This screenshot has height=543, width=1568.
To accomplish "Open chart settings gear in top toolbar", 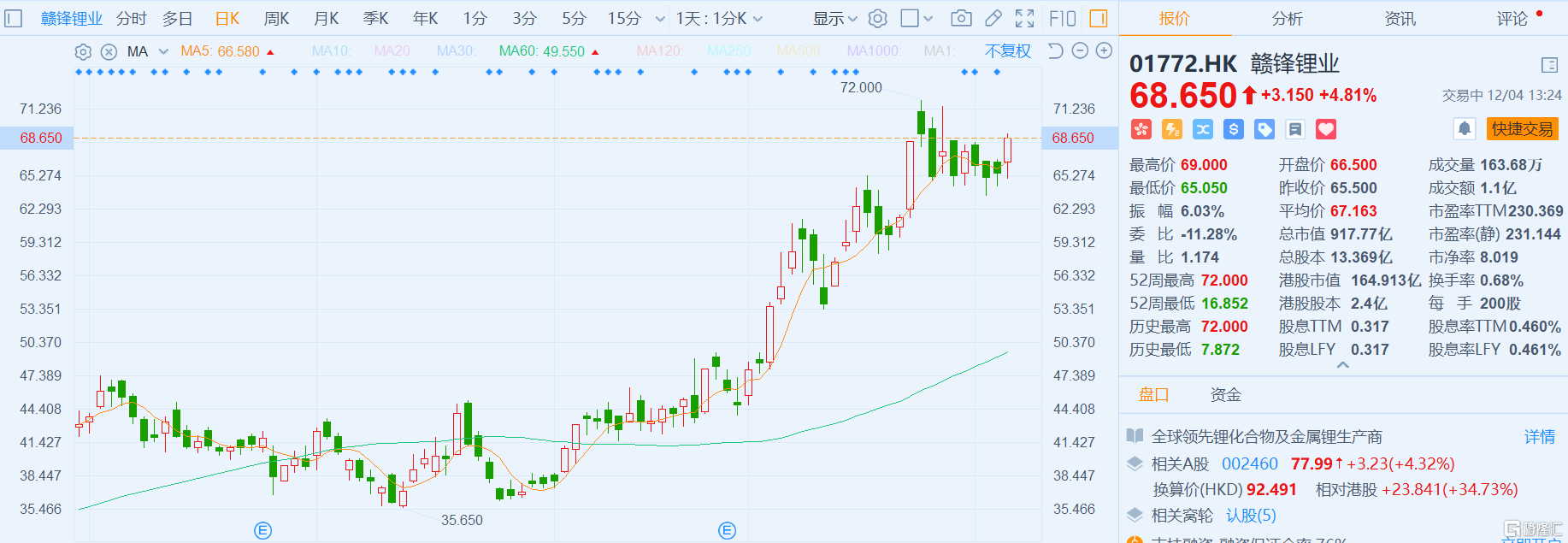I will (878, 18).
